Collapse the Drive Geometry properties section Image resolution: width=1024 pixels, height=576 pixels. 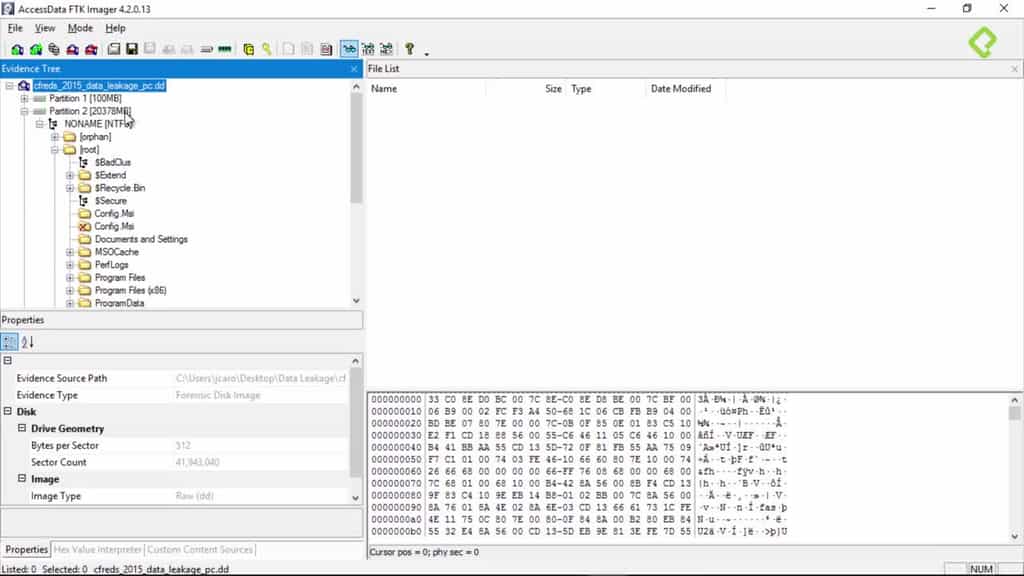point(22,428)
